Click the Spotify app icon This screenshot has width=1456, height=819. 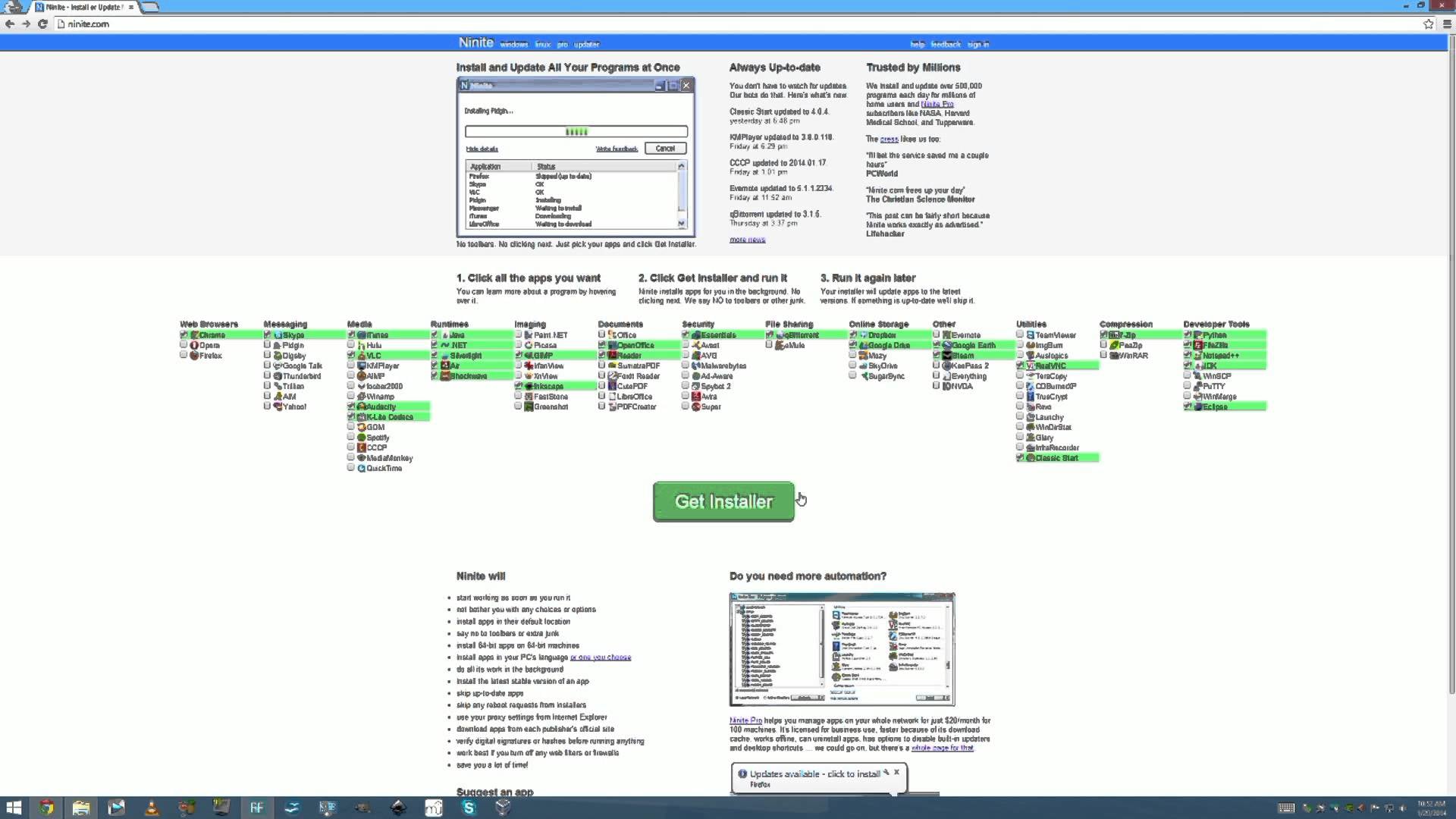coord(362,438)
